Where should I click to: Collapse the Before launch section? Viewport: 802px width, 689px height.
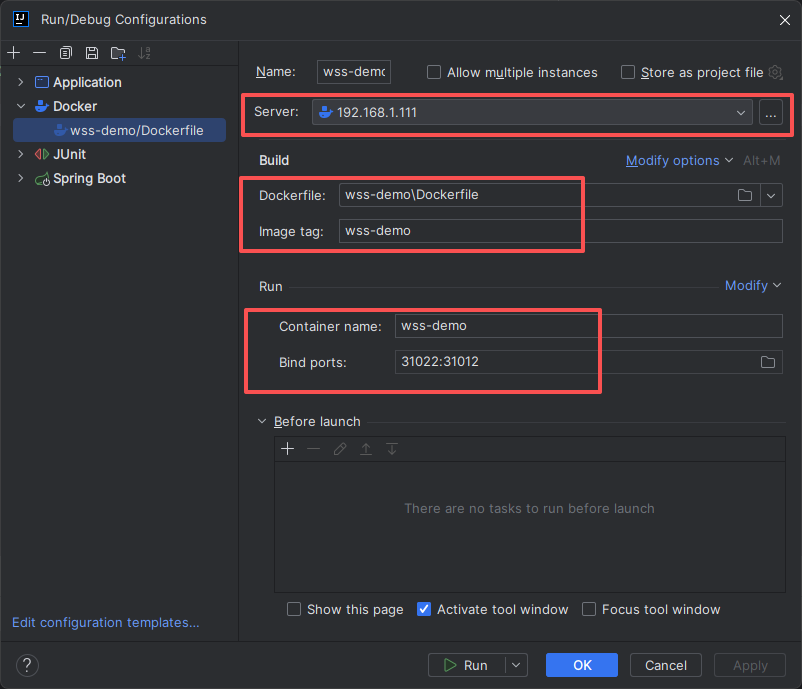(x=263, y=422)
